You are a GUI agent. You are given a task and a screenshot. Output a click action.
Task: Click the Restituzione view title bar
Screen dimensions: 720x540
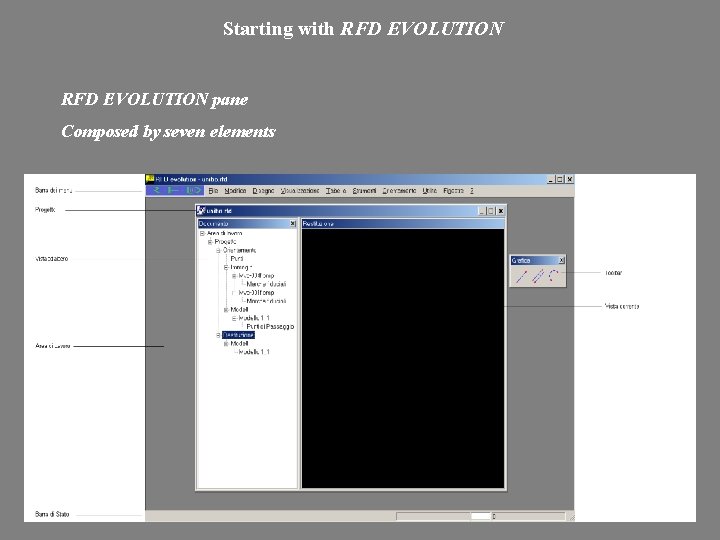click(x=403, y=224)
